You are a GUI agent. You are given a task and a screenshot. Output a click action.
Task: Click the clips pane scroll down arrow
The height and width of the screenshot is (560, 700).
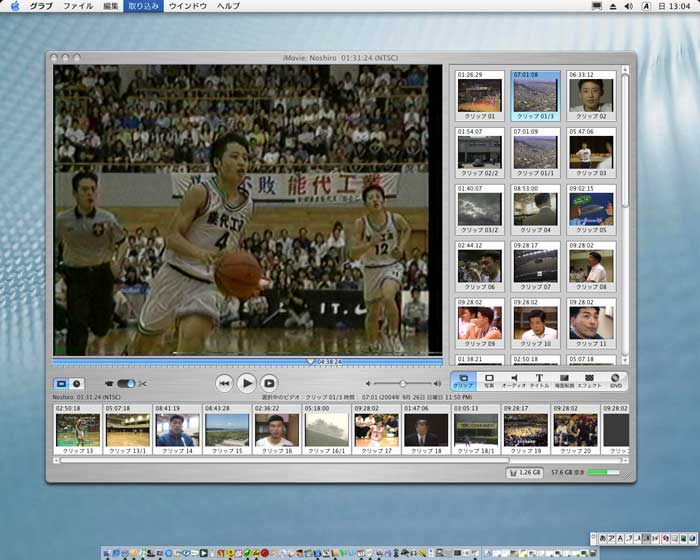click(625, 360)
